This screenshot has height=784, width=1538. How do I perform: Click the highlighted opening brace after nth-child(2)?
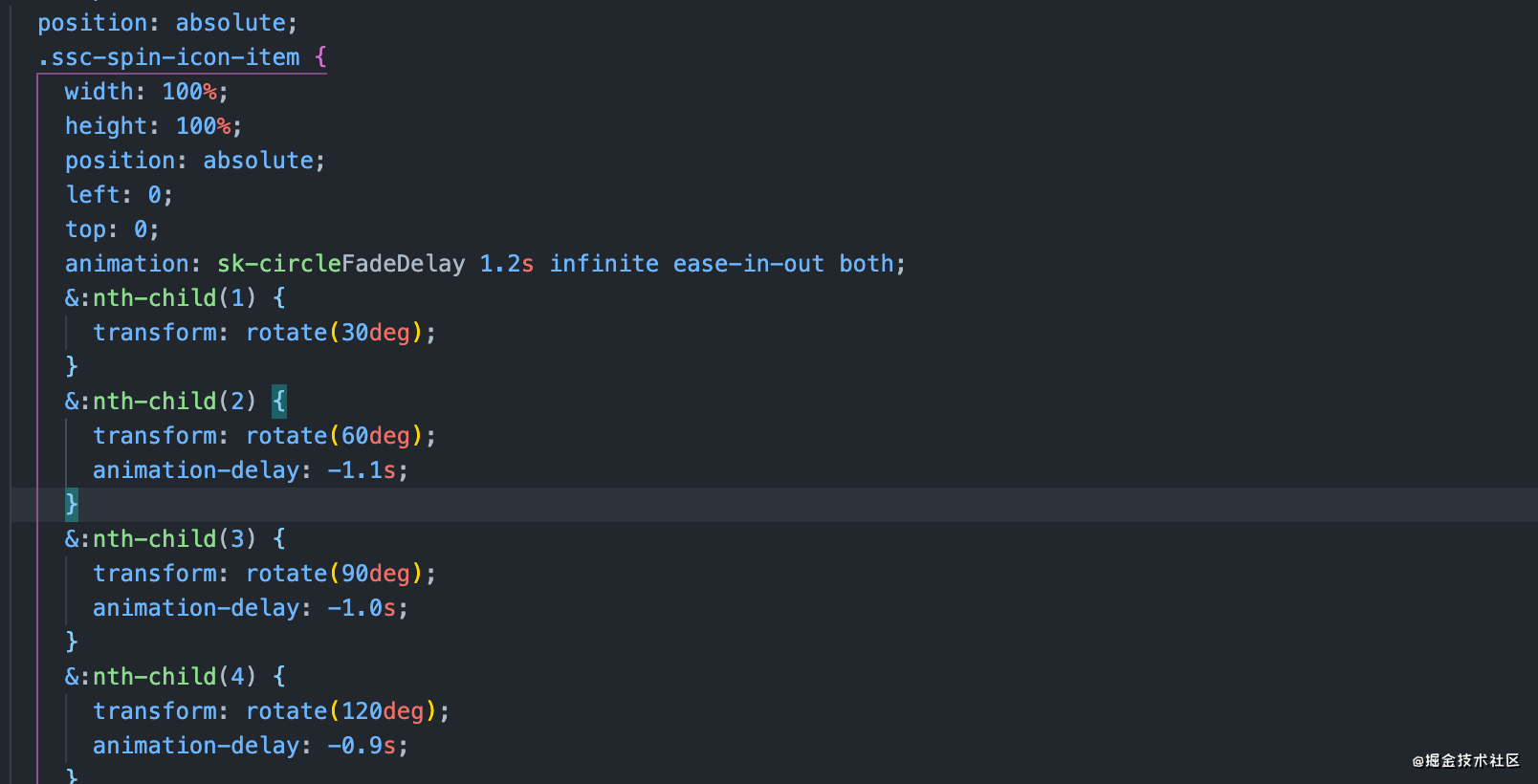[279, 402]
